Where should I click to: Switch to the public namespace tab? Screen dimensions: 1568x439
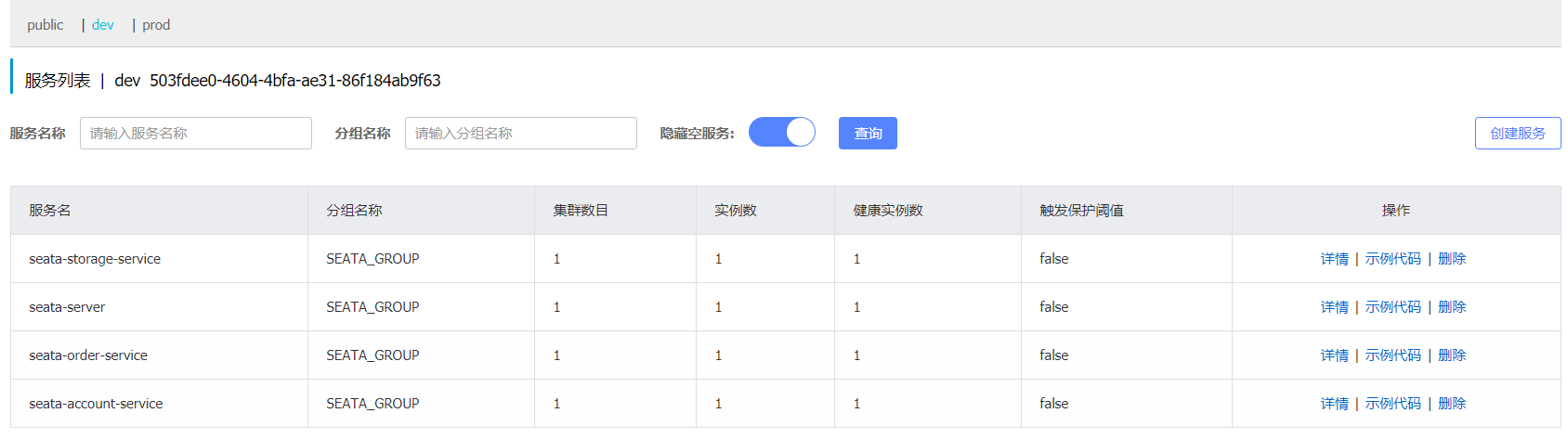pos(45,25)
